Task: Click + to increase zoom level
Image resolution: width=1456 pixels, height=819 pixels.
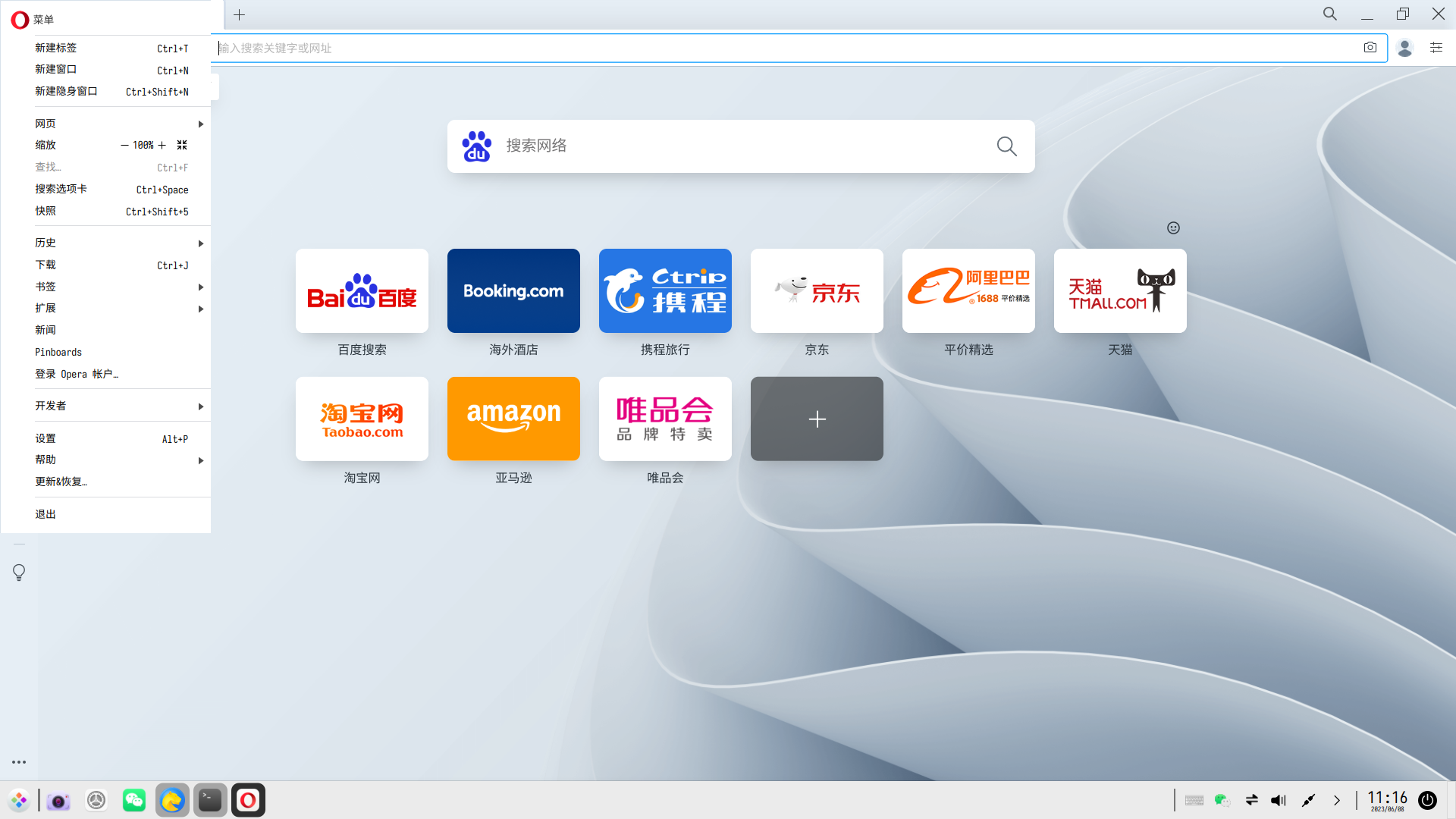Action: [162, 145]
